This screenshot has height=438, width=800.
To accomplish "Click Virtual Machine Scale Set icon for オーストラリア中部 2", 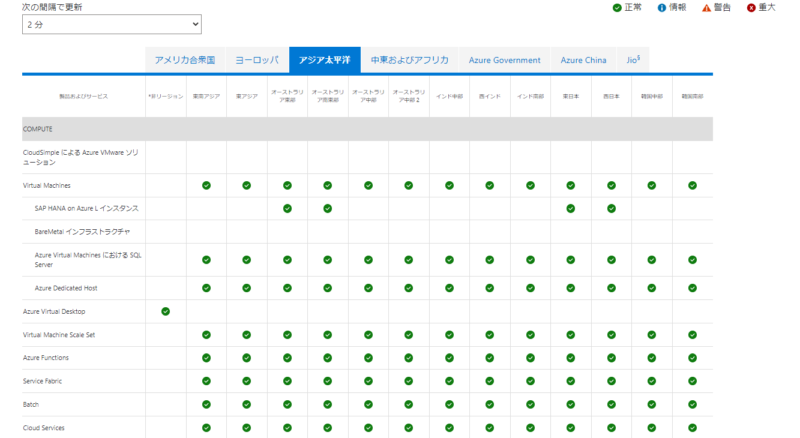I will tap(409, 335).
